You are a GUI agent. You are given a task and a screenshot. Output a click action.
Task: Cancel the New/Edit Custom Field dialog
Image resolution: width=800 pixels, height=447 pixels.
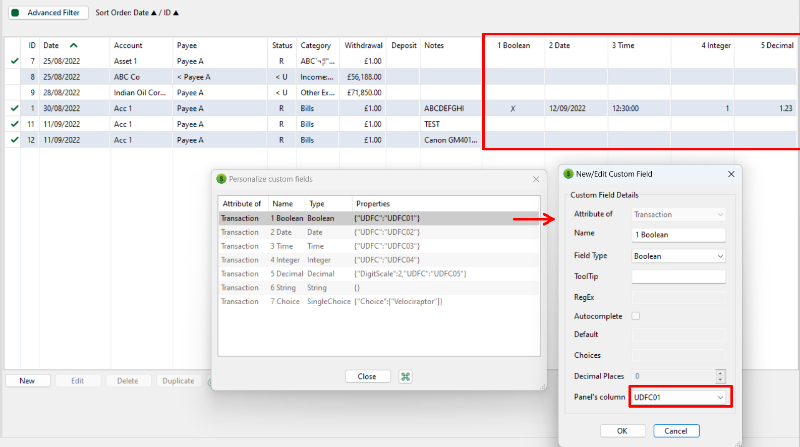pyautogui.click(x=676, y=431)
